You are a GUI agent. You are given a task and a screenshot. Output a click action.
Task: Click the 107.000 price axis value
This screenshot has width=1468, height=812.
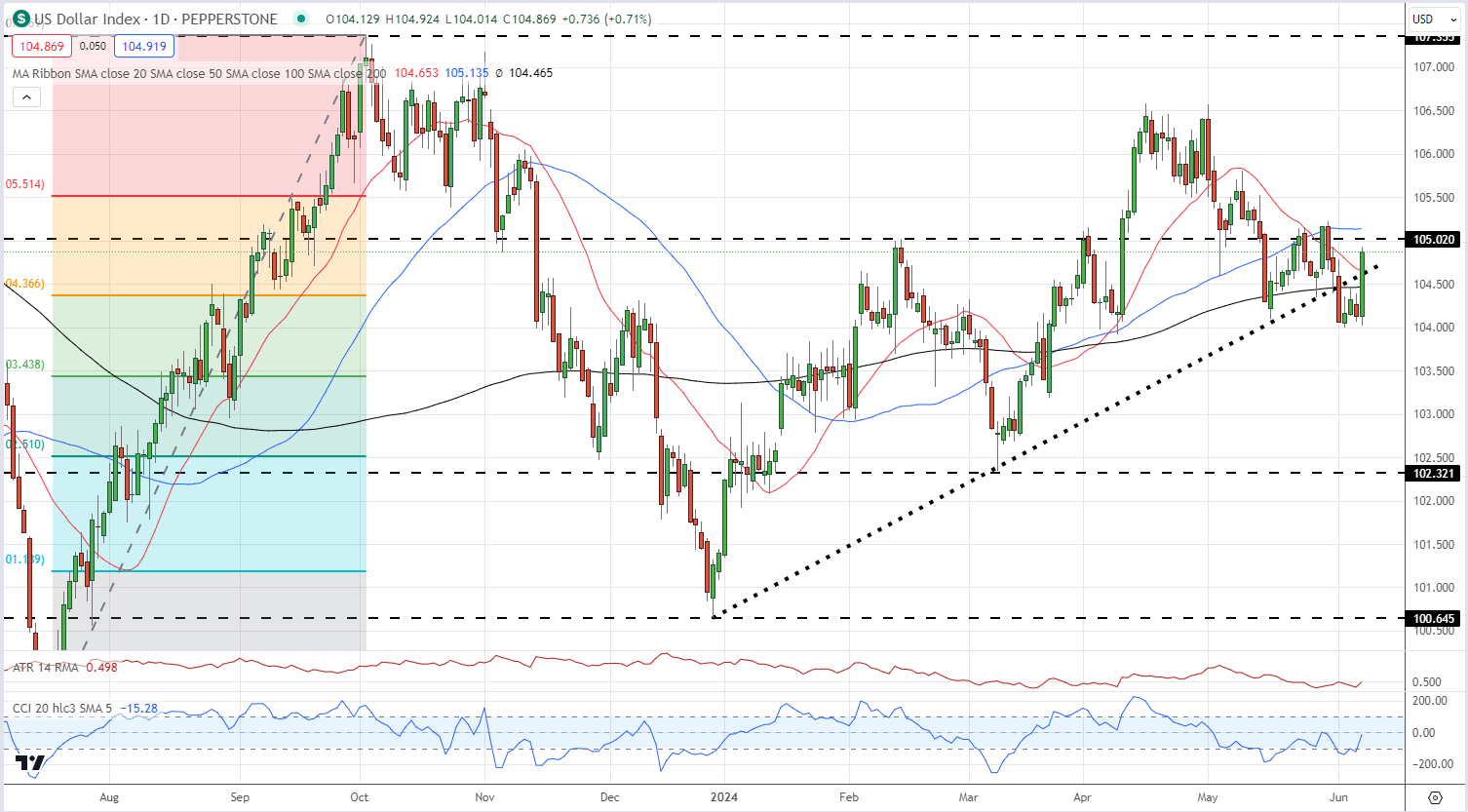pos(1434,67)
